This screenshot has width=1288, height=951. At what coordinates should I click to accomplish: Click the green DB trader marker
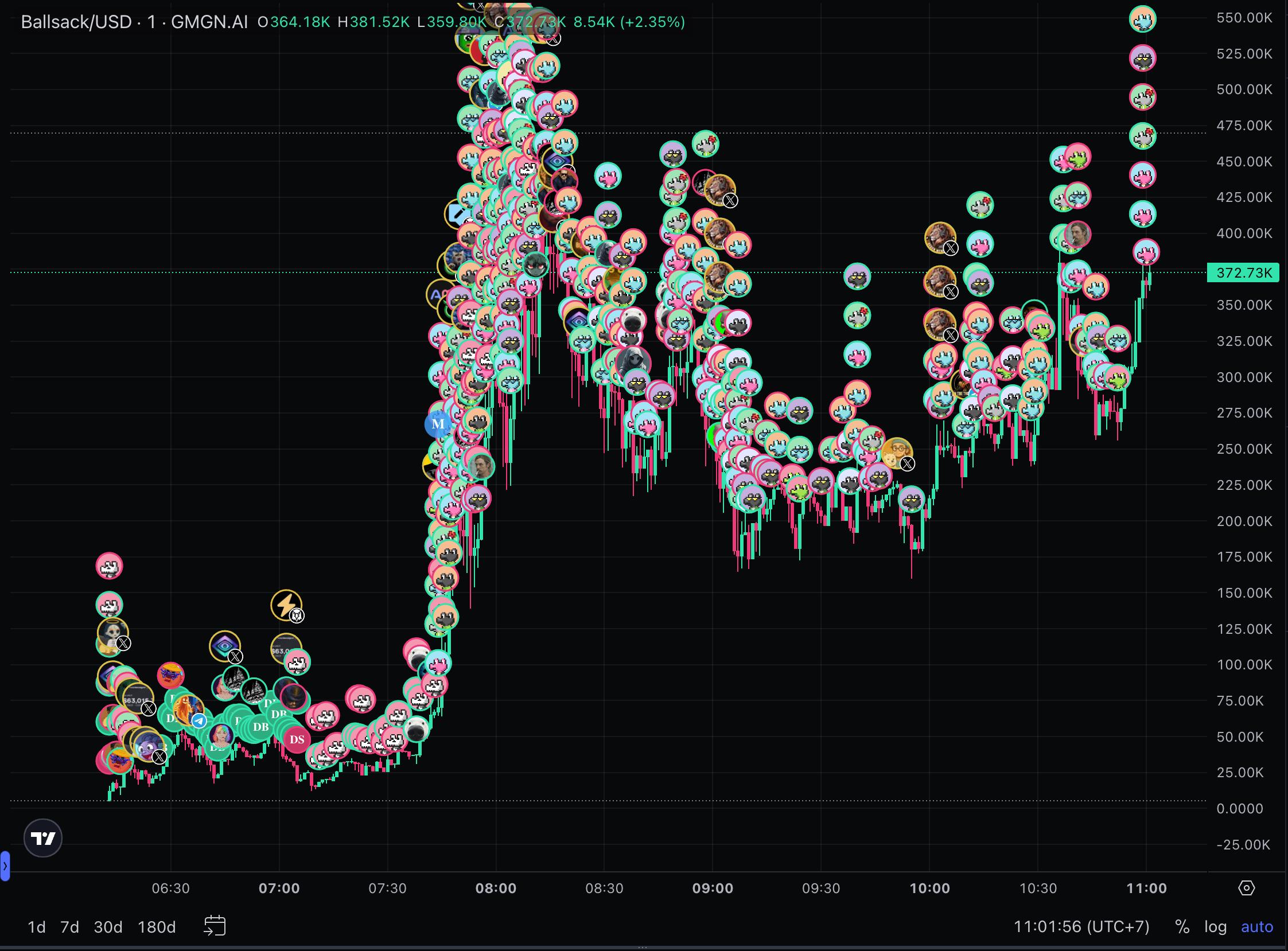point(260,727)
